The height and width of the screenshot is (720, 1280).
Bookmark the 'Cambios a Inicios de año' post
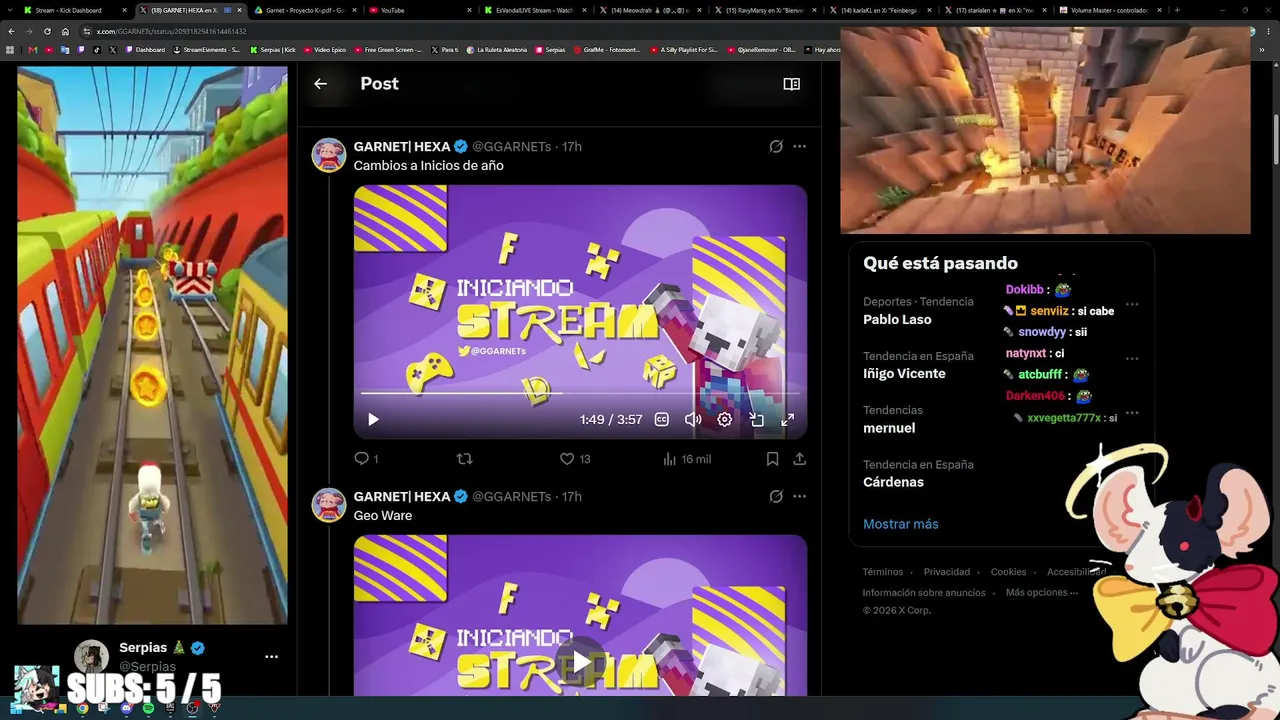point(772,459)
